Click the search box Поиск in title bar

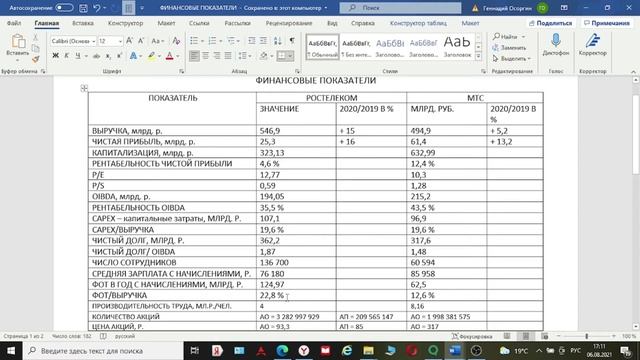click(x=400, y=8)
